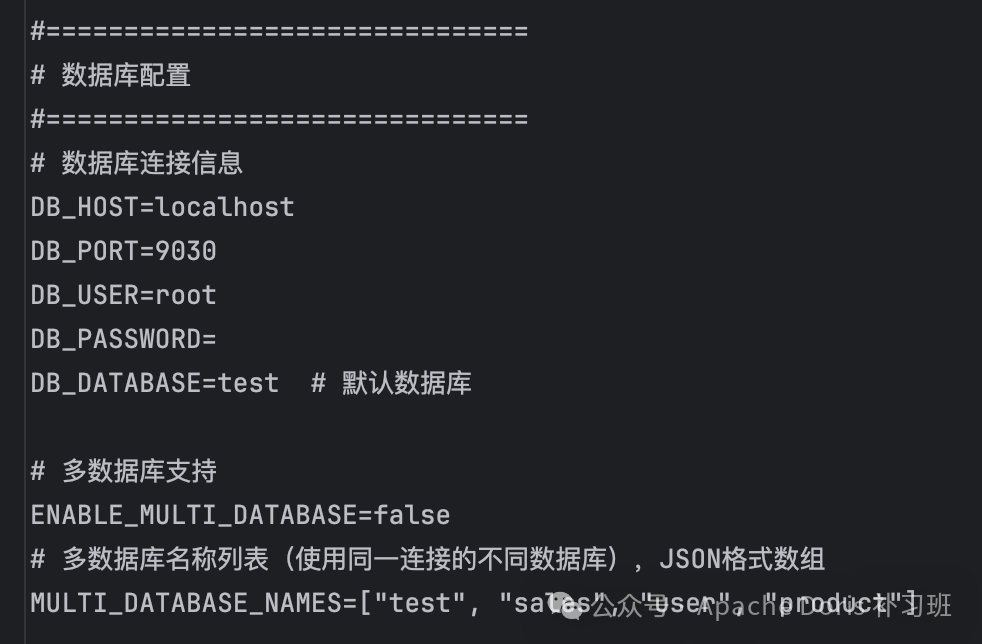Click the 数据库配置 header comment

[125, 75]
